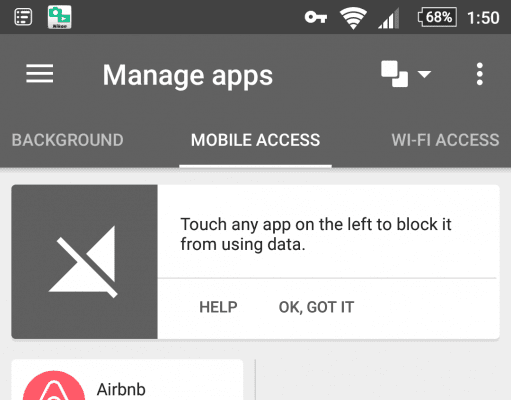Expand the app filter dropdown arrow
Viewport: 511px width, 400px height.
[424, 74]
